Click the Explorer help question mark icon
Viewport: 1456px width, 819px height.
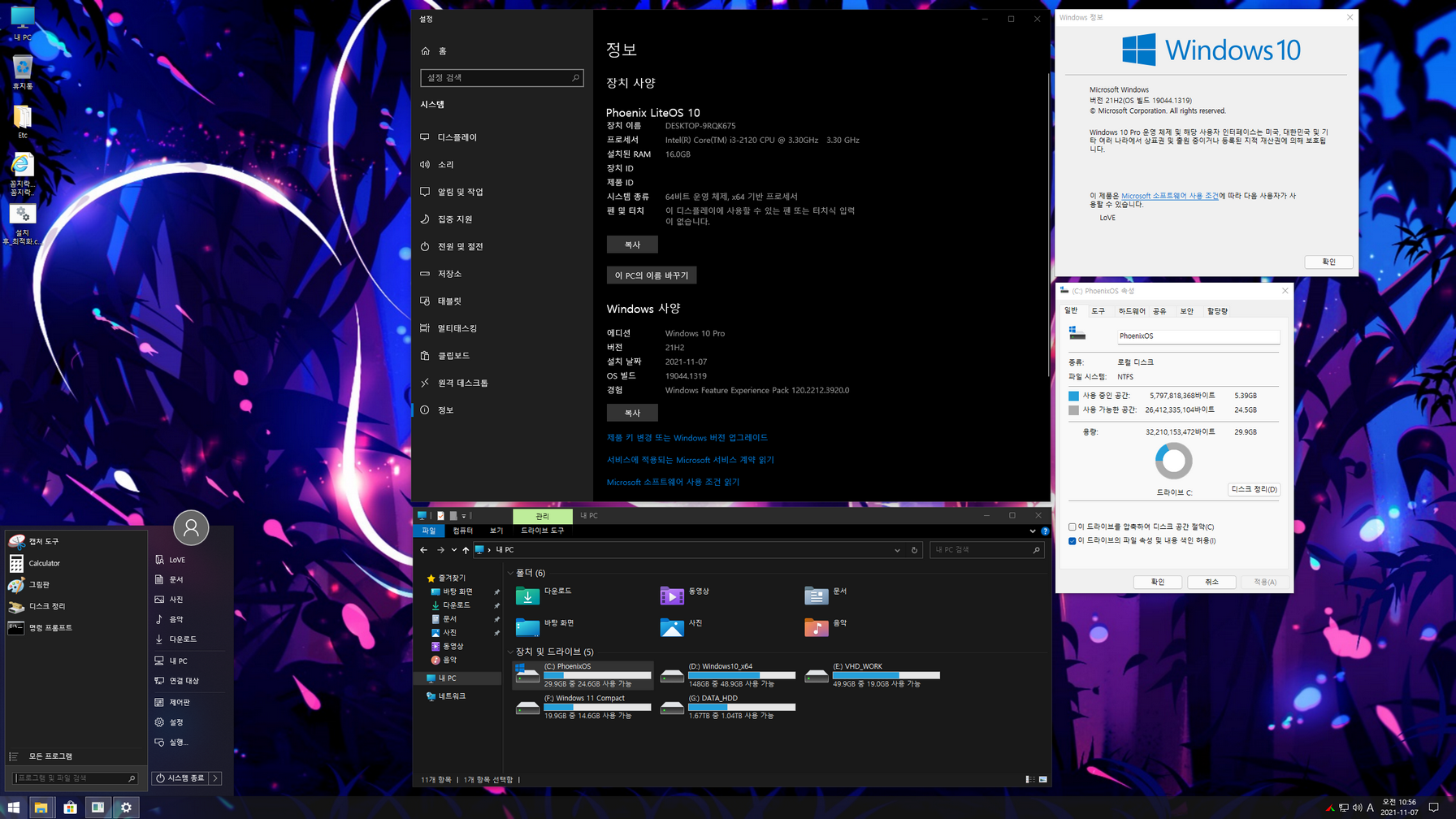point(1045,531)
